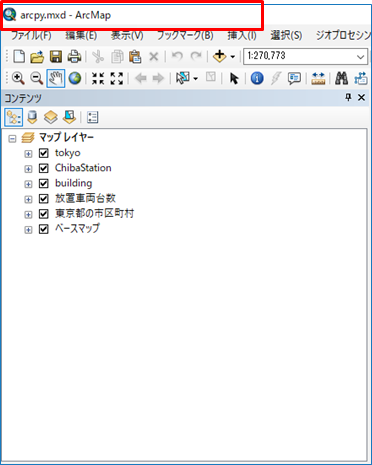Viewport: 372px width, 465px height.
Task: Open the 挿入(I) menu
Action: (x=242, y=35)
